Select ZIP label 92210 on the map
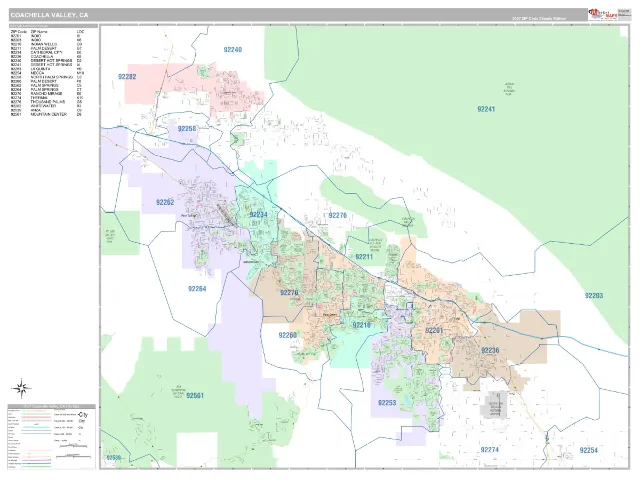 coord(361,325)
